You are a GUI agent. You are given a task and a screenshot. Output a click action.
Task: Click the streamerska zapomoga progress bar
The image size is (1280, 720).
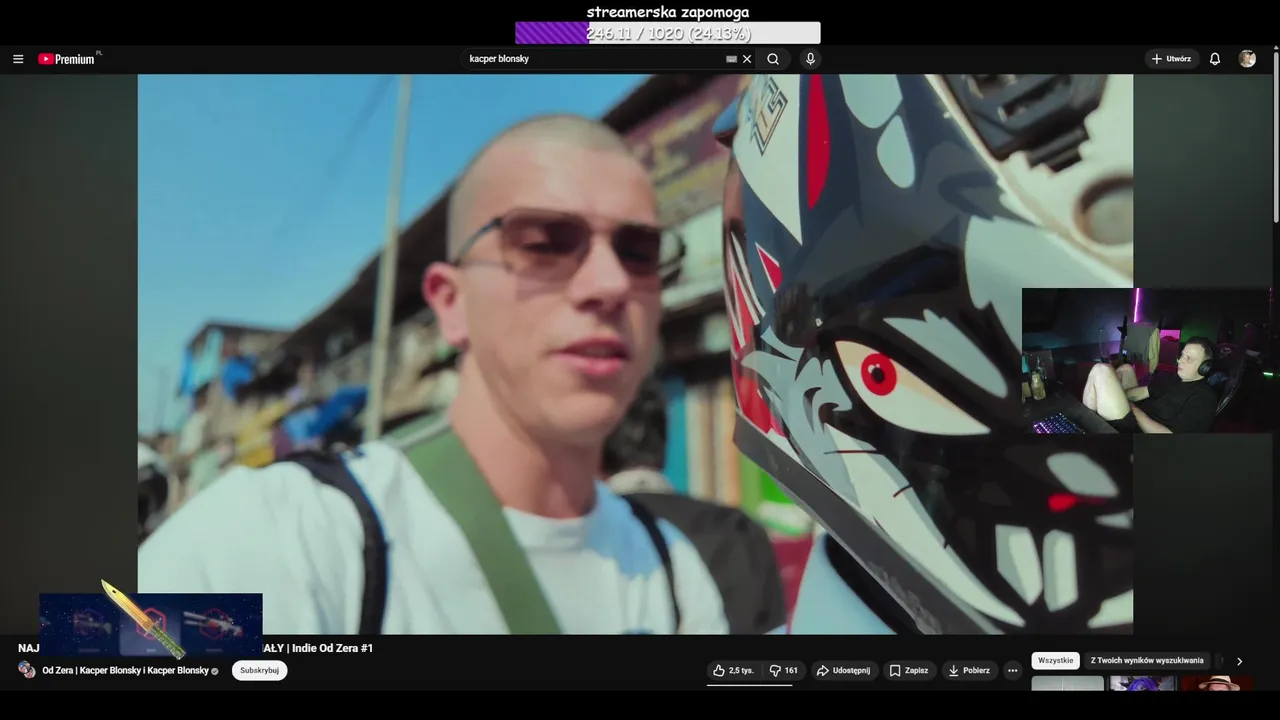click(668, 33)
